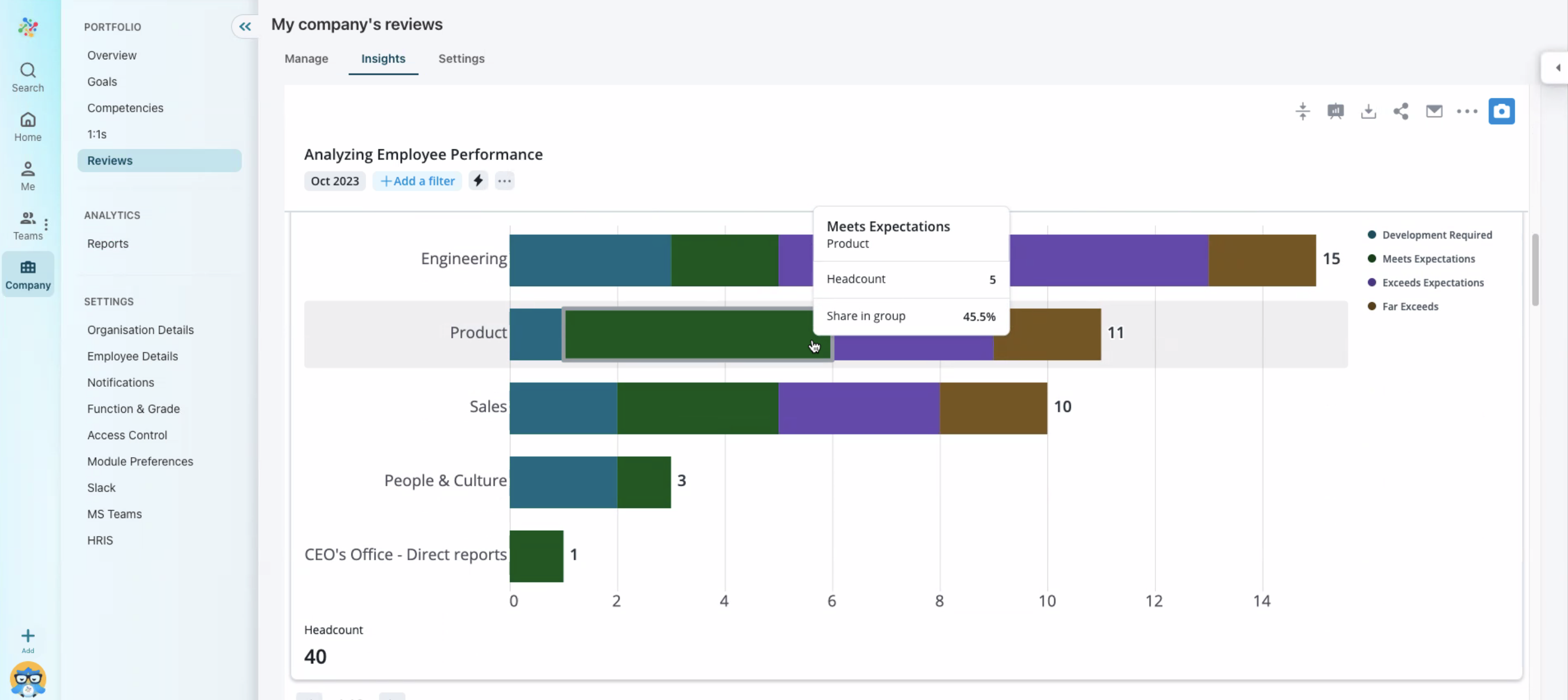
Task: Select Reviews in the sidebar
Action: pos(159,161)
